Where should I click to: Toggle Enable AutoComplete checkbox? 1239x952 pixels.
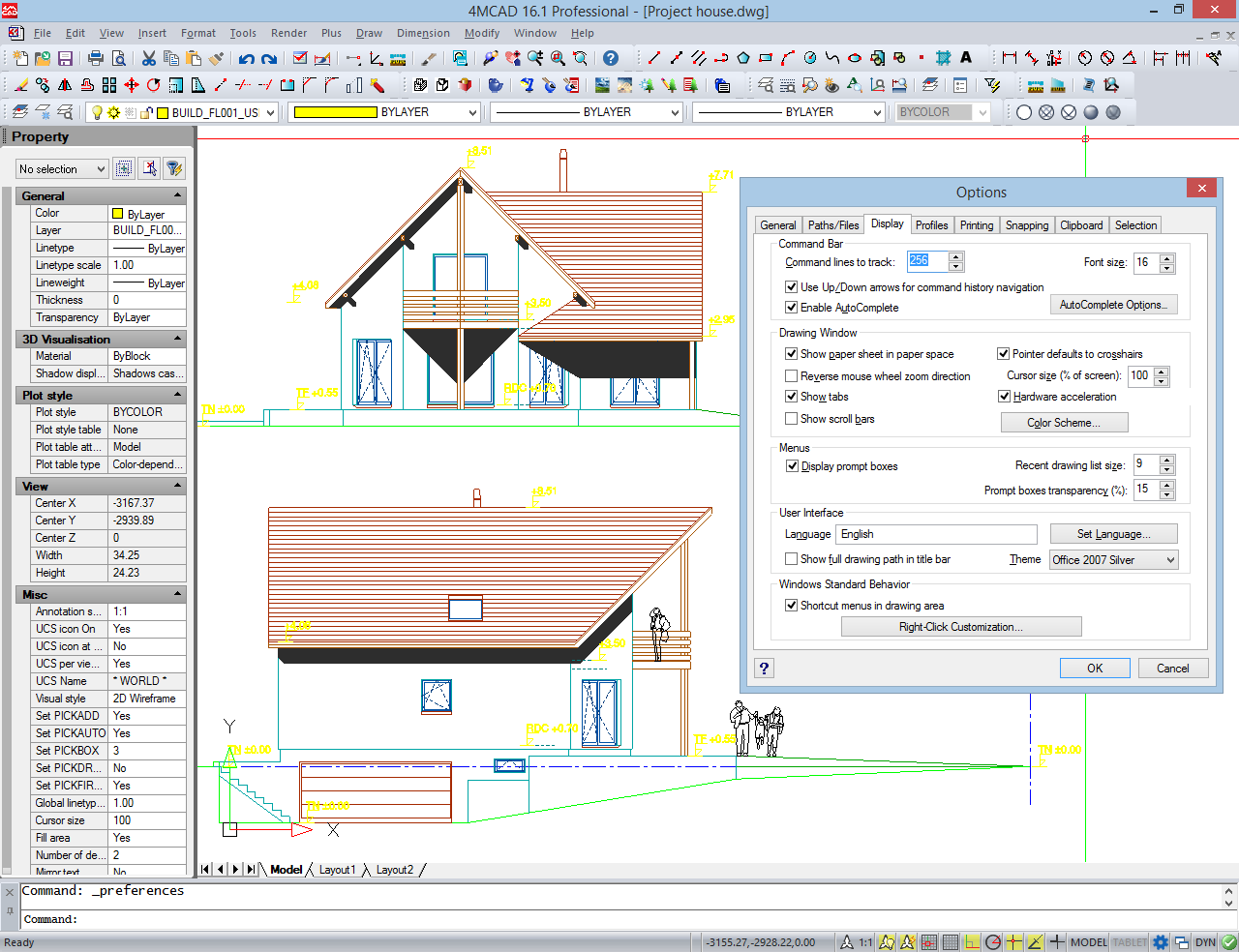791,308
